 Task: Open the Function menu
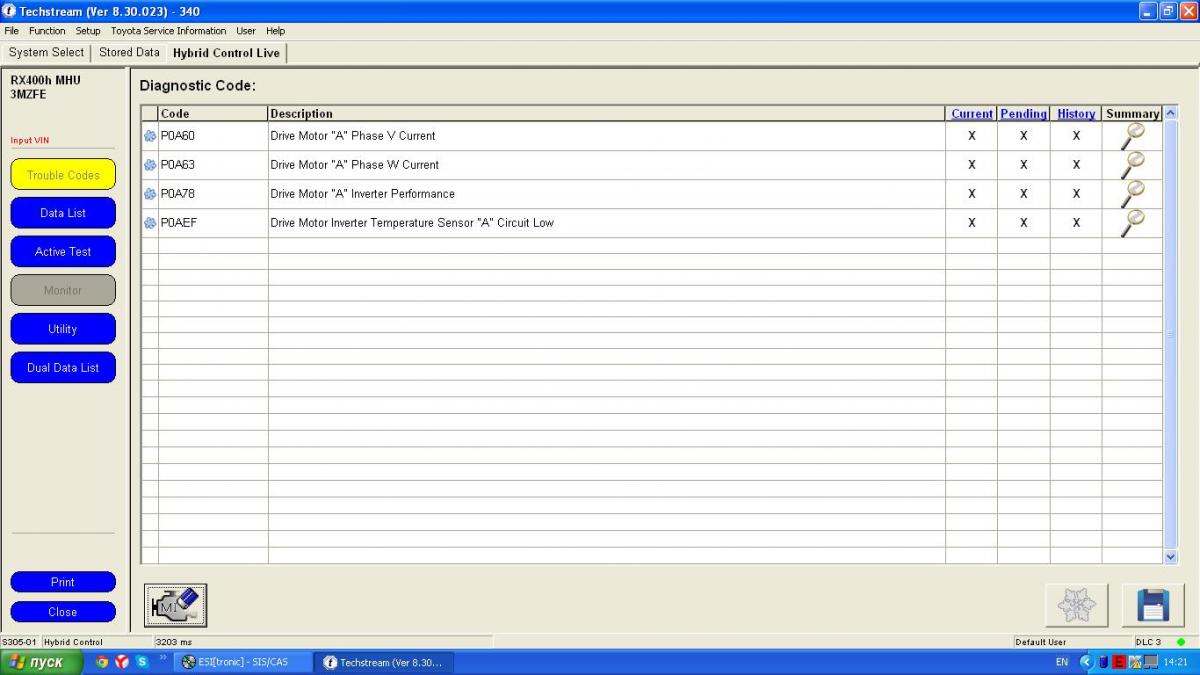(47, 31)
